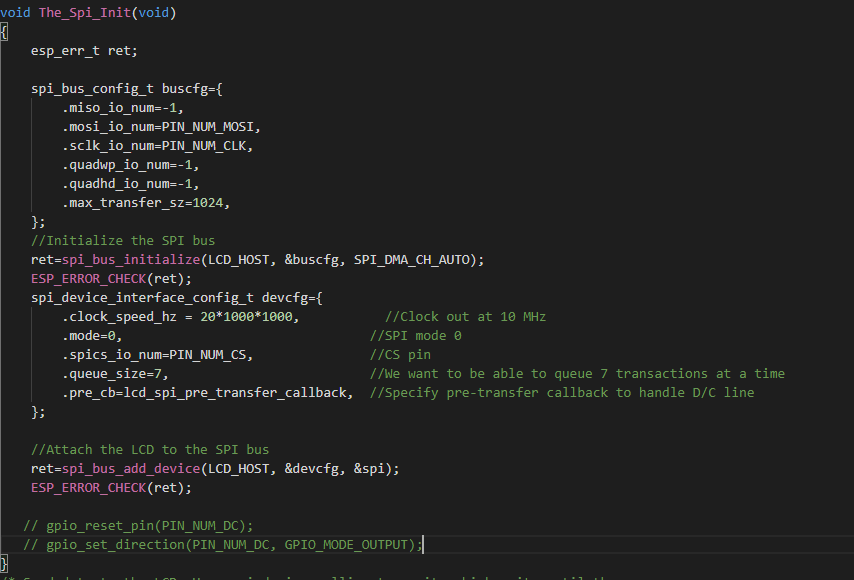Click the GPIO_MODE_OUTPUT argument

tap(346, 545)
